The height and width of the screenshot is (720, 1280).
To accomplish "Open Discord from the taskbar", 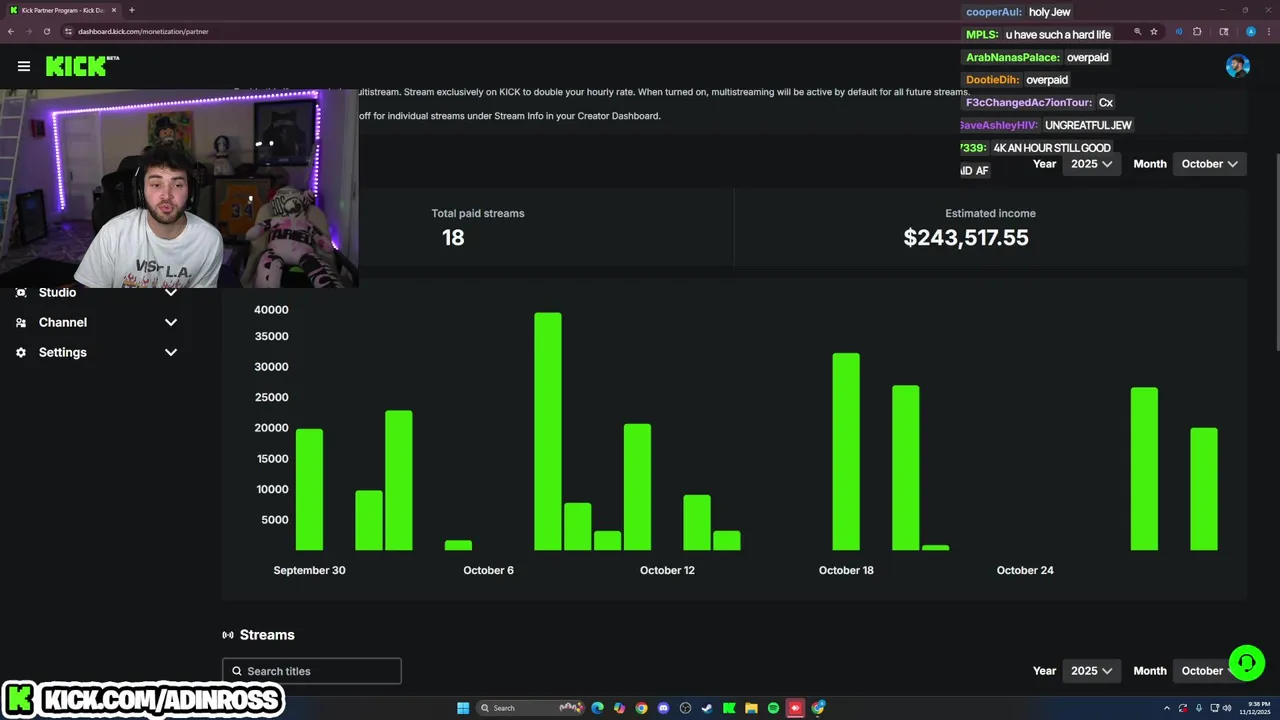I will click(x=663, y=708).
